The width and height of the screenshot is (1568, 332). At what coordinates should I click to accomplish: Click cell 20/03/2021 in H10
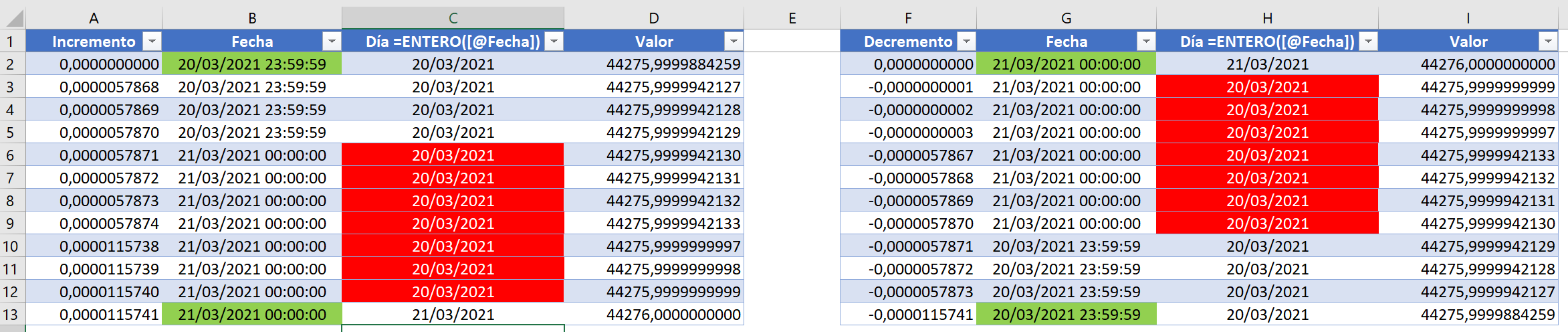1267,246
